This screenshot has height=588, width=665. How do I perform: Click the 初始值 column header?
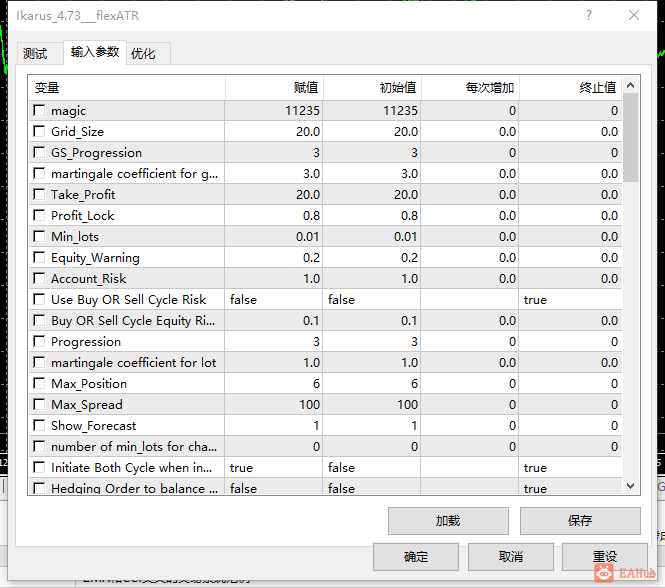point(372,88)
